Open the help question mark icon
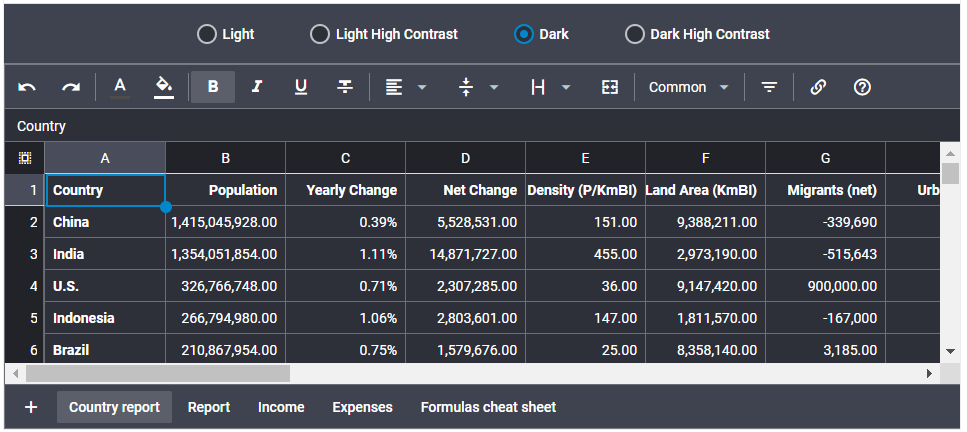Screen dimensions: 967x432 [x=862, y=87]
